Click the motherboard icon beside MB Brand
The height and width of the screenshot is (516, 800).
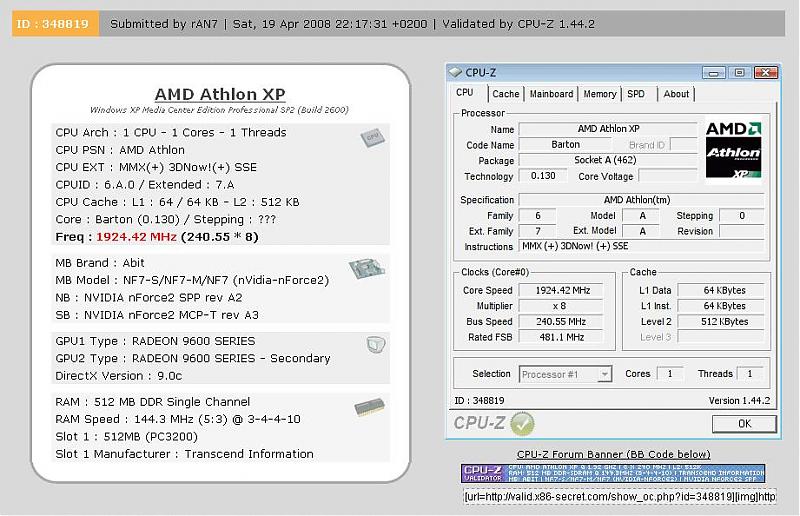pyautogui.click(x=367, y=268)
